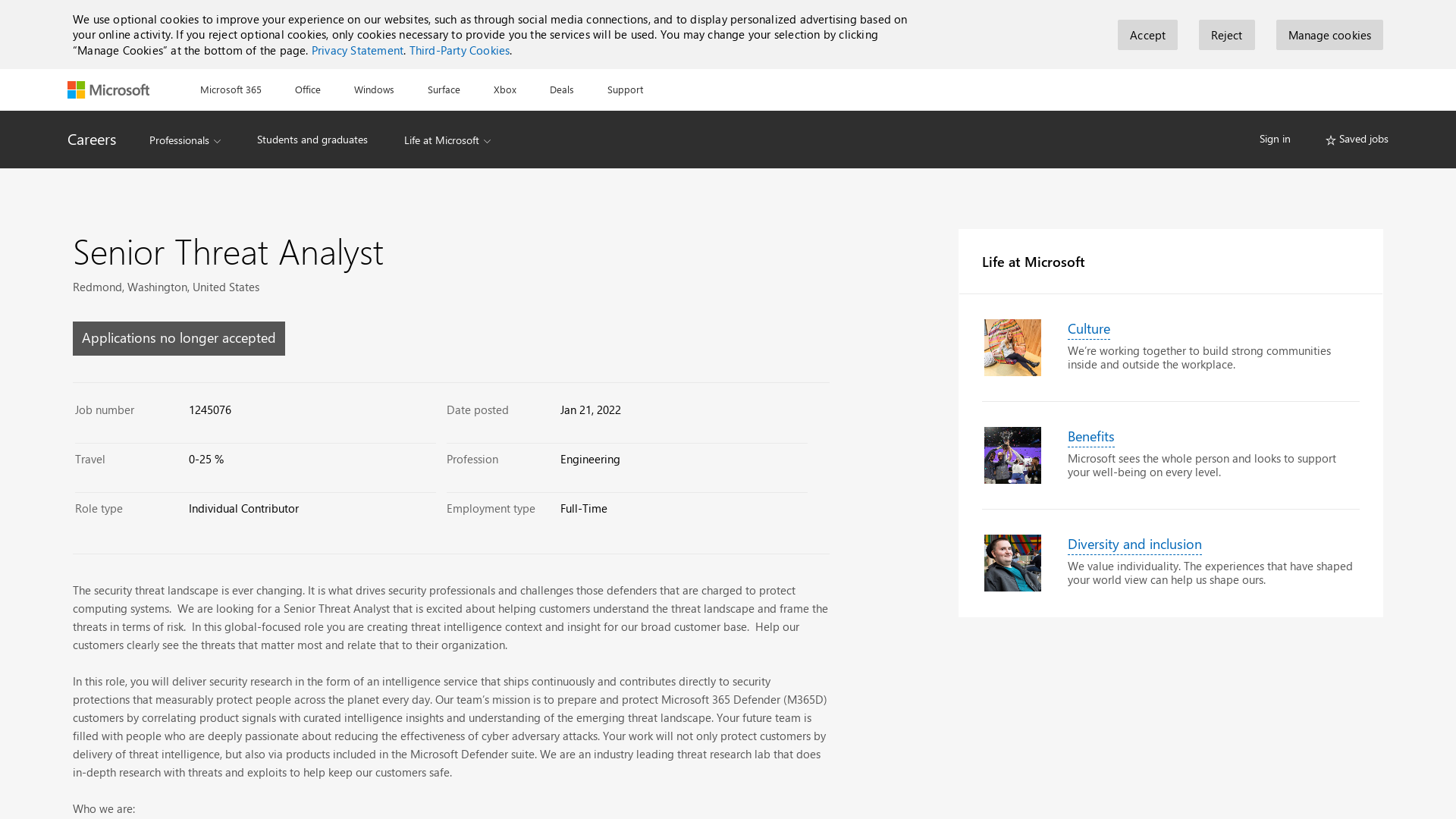
Task: Open the Third-Party Cookies link
Action: pos(460,50)
